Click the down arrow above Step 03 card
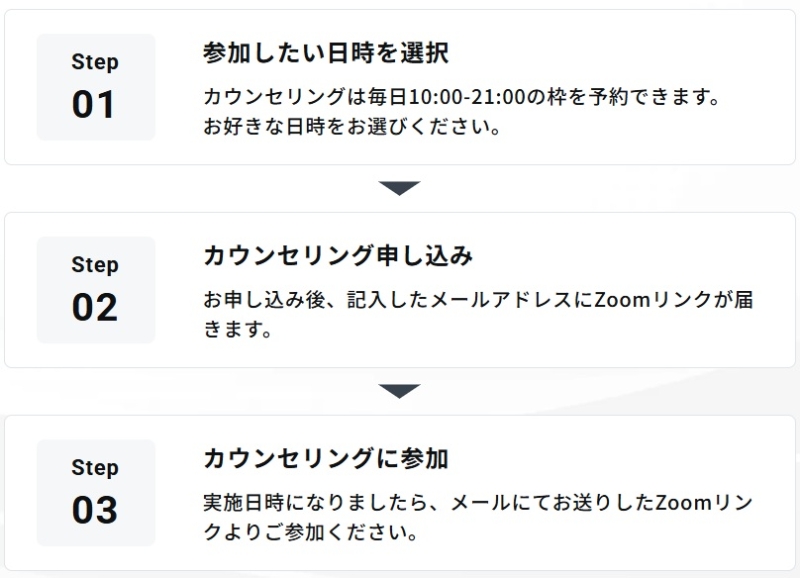This screenshot has height=578, width=800. 400,391
